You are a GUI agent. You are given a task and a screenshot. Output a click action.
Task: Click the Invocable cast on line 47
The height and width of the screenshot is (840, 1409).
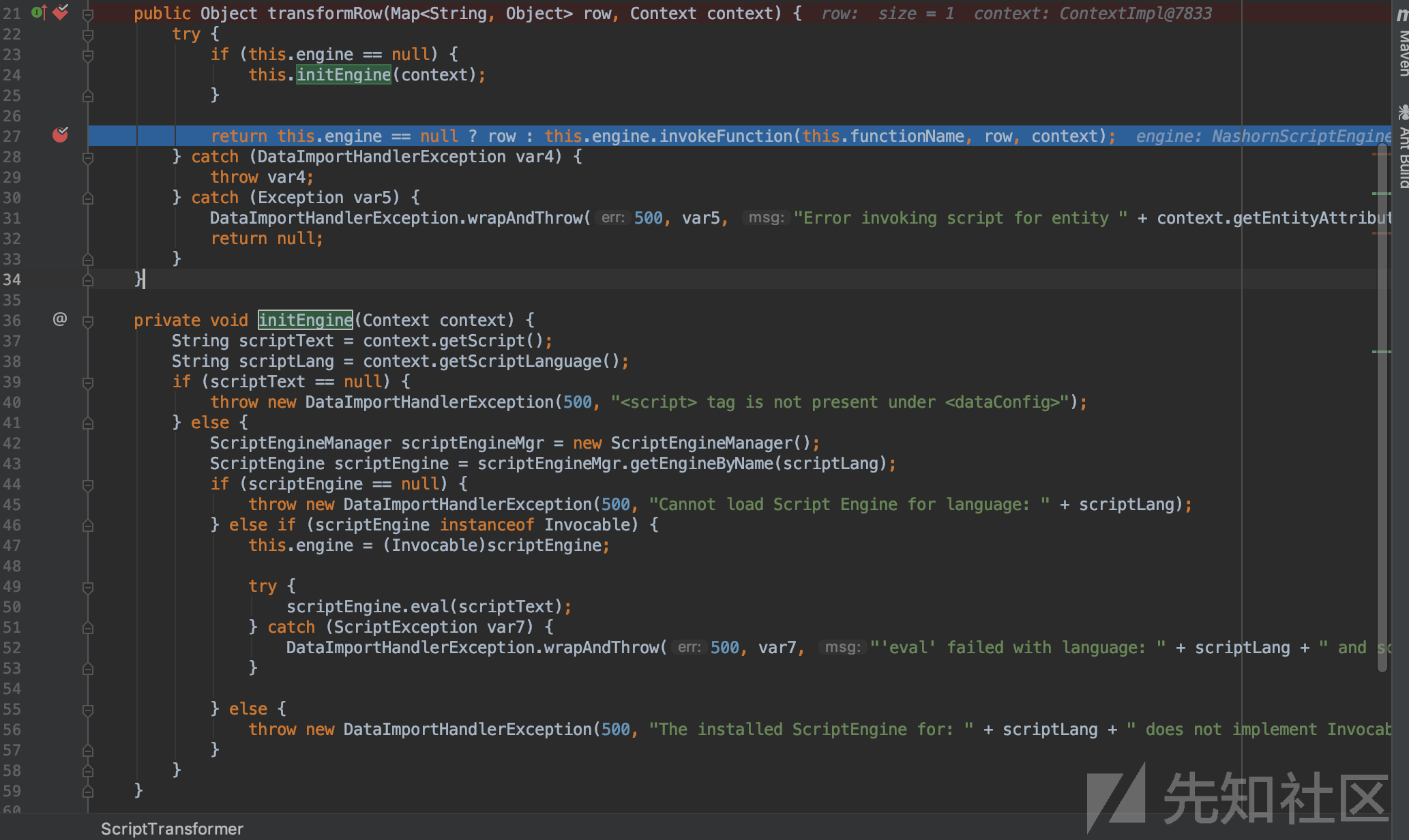[434, 545]
